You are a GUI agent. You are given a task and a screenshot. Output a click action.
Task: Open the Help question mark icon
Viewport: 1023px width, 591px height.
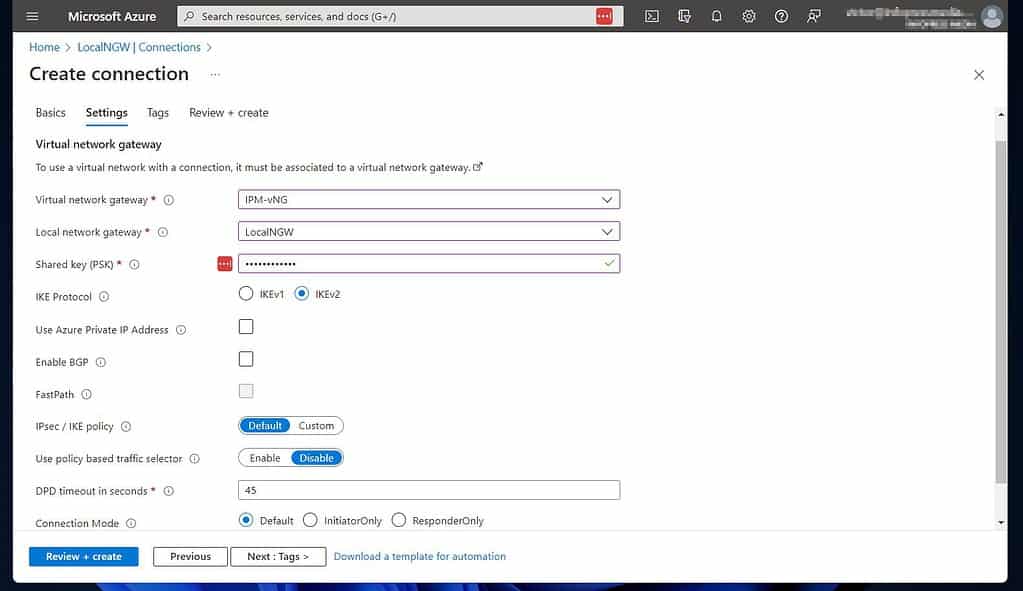click(781, 16)
